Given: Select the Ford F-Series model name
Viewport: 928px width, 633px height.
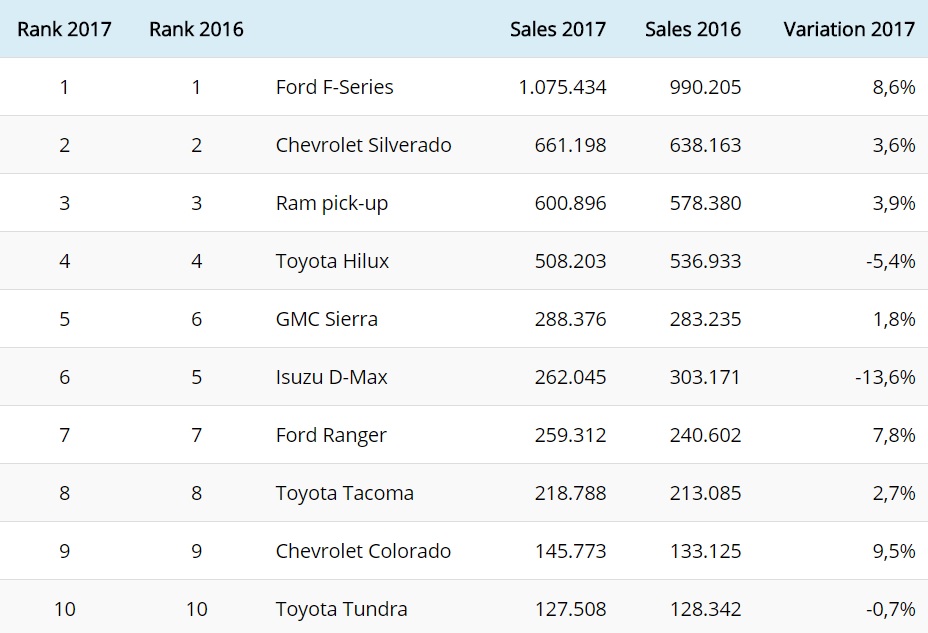Looking at the screenshot, I should point(334,87).
